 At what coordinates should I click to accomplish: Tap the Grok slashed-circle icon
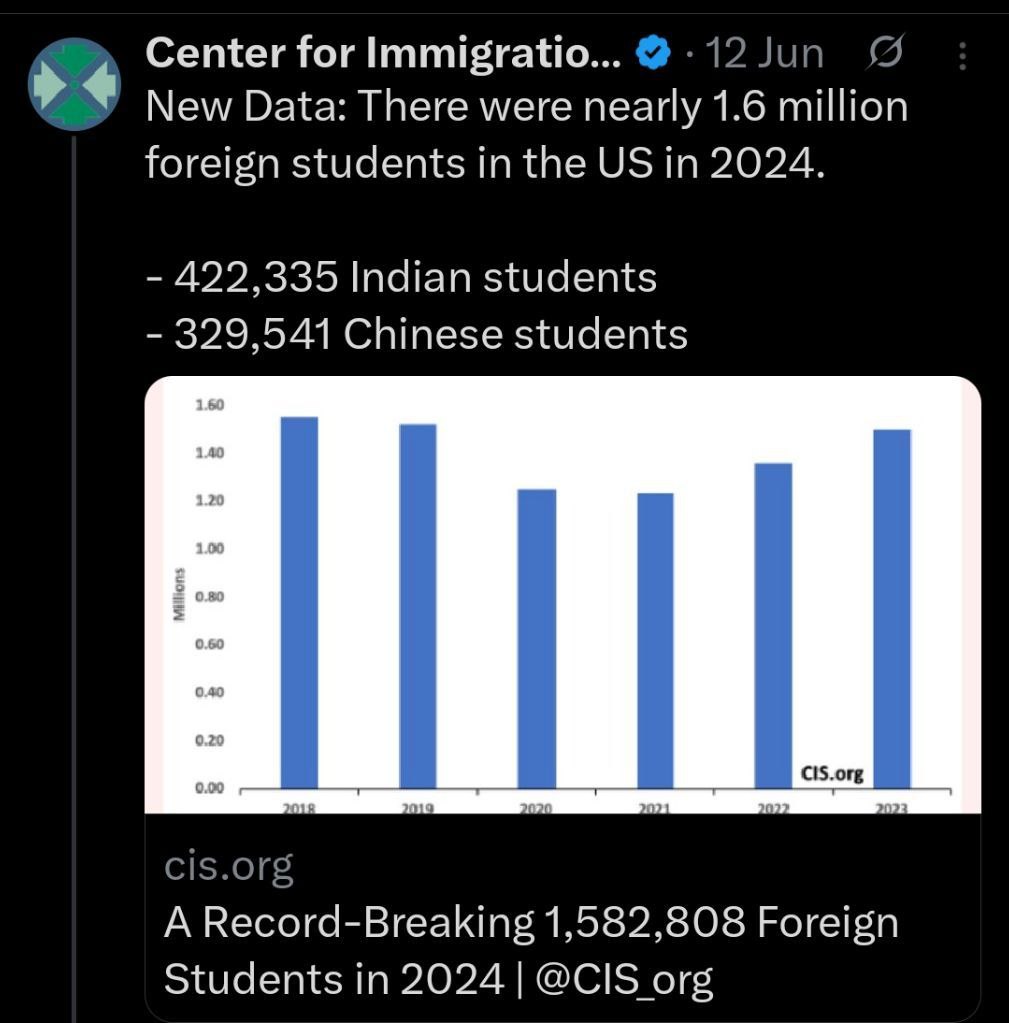point(885,52)
